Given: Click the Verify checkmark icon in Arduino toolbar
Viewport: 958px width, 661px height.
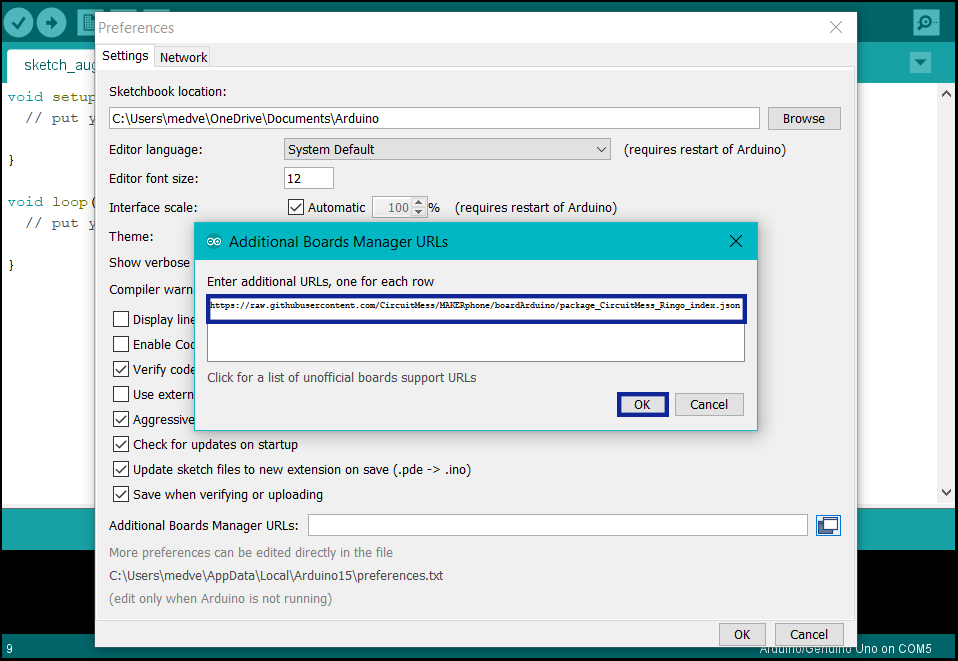Looking at the screenshot, I should pos(18,23).
